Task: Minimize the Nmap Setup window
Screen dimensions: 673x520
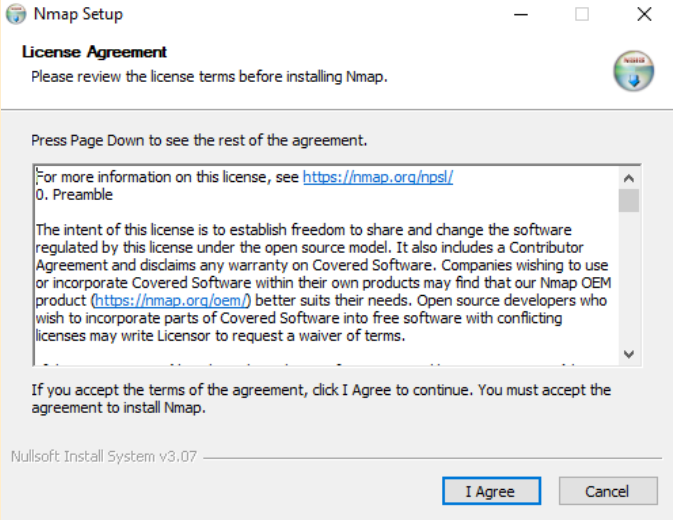Action: tap(521, 14)
